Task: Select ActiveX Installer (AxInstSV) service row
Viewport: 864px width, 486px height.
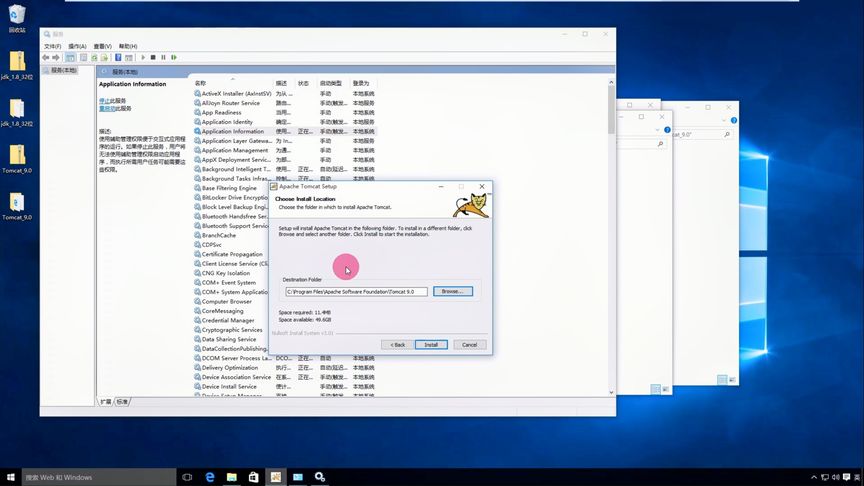Action: point(285,94)
